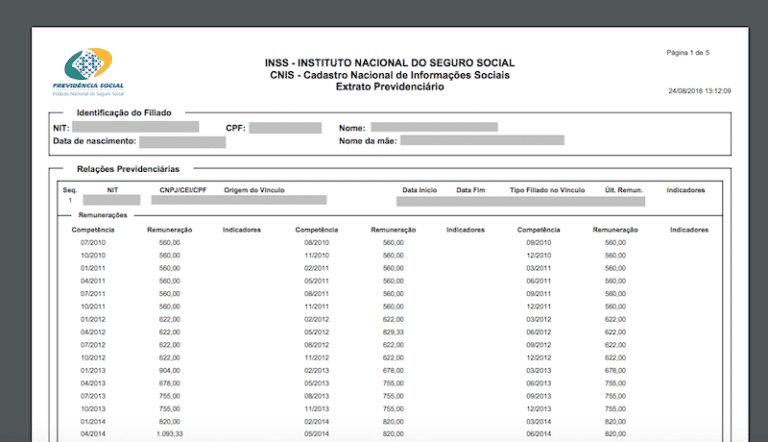
Task: Click the CPF: field label
Action: pyautogui.click(x=235, y=128)
